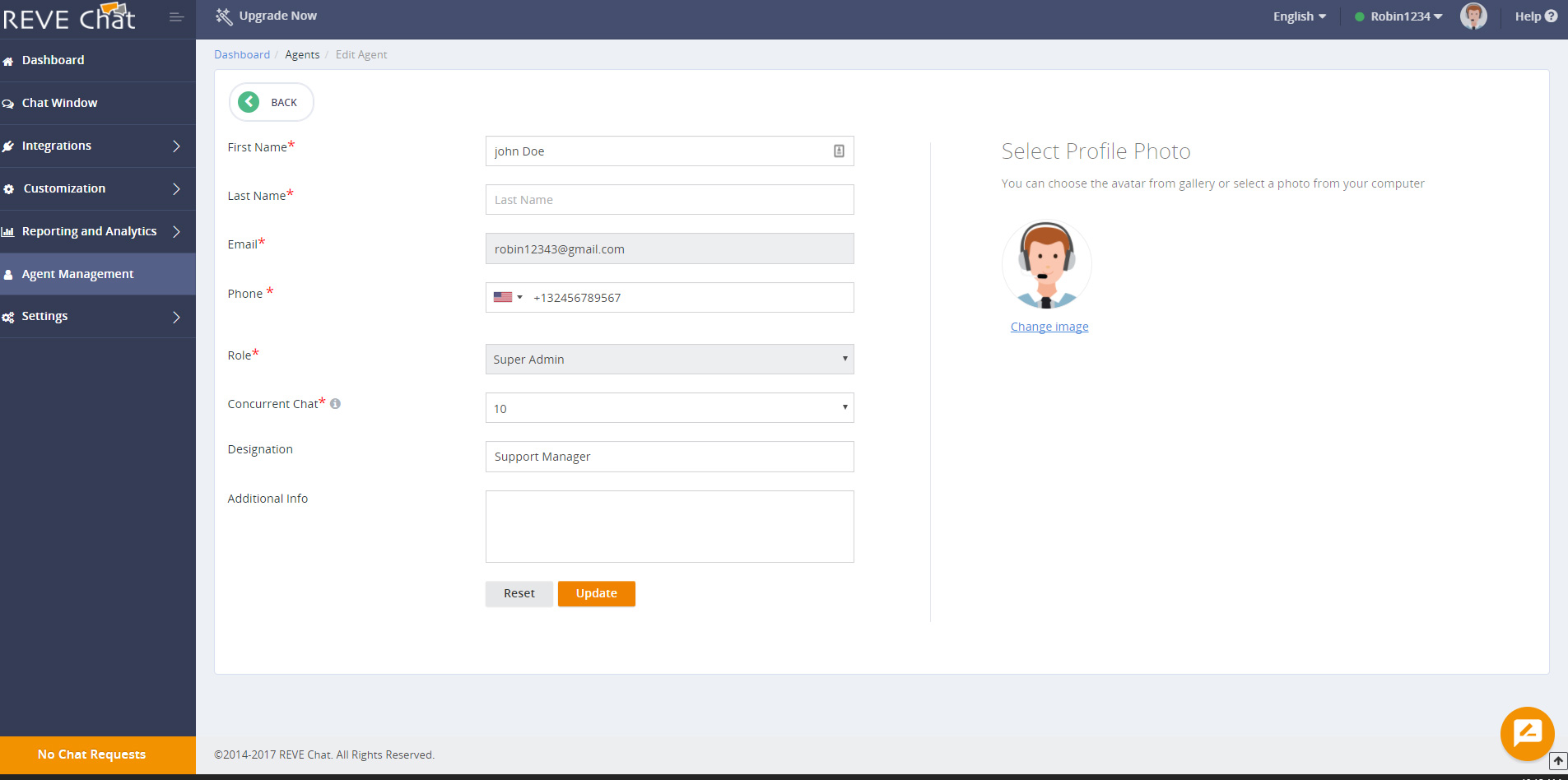
Task: Expand the Integrations submenu chevron
Action: click(176, 146)
